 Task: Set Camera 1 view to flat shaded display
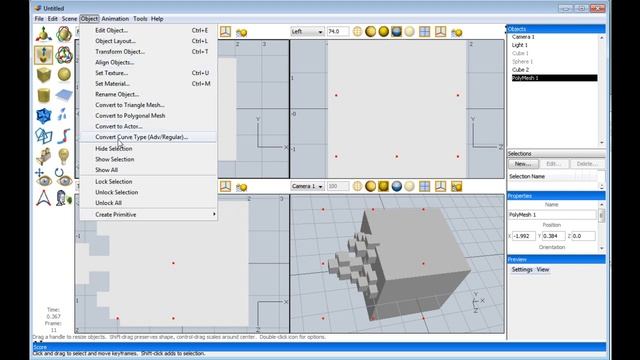[371, 186]
